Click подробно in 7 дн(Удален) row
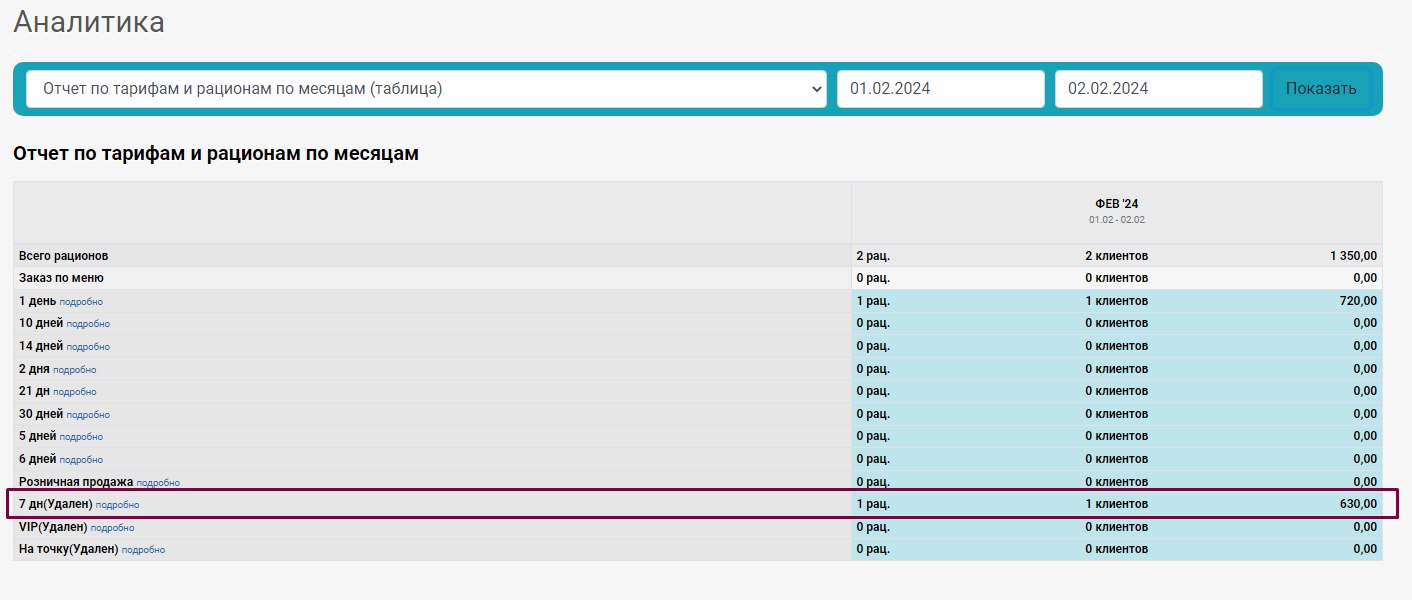This screenshot has height=600, width=1412. pos(117,505)
